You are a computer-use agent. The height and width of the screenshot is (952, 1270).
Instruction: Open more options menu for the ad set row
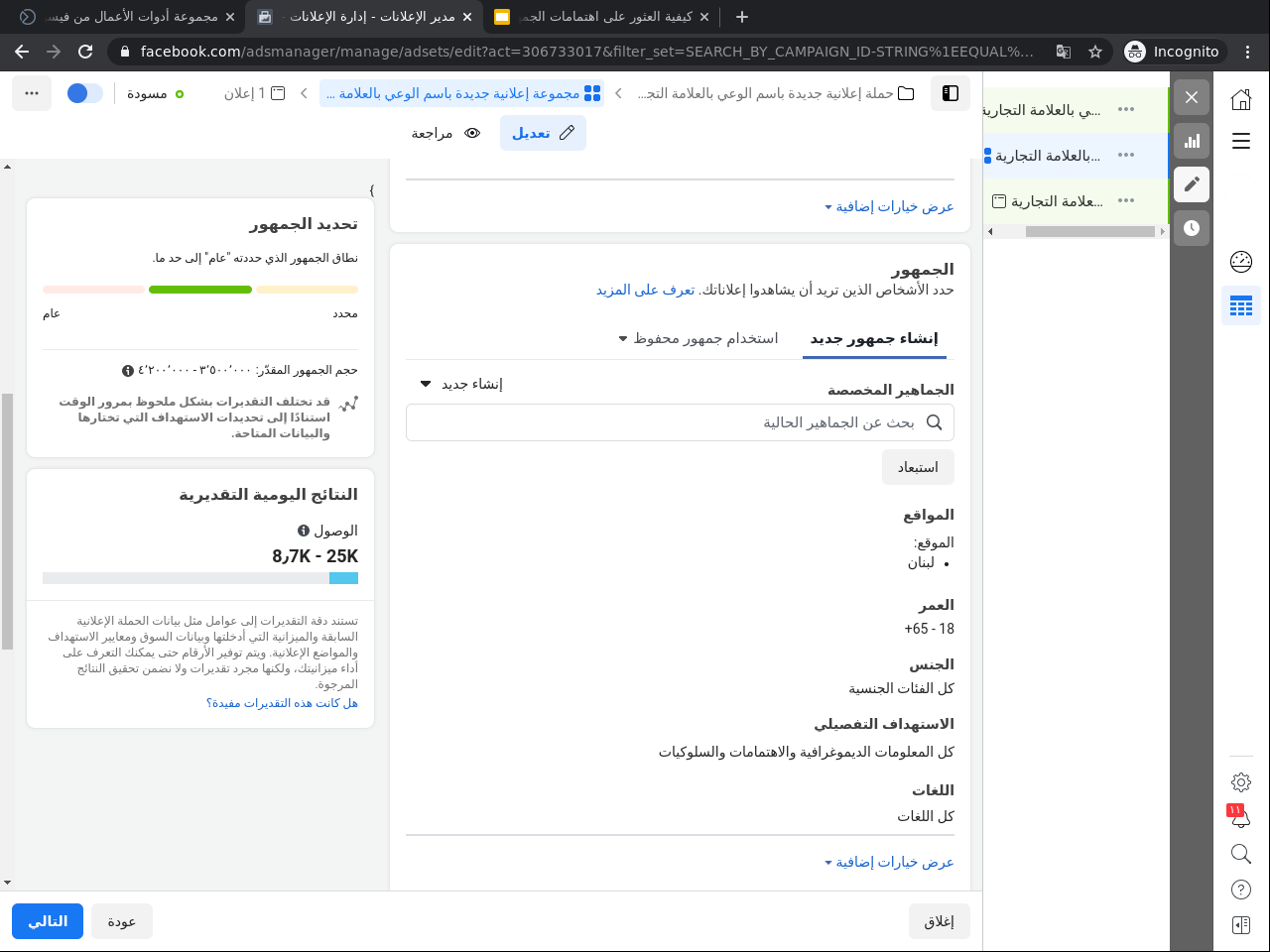click(x=1126, y=156)
